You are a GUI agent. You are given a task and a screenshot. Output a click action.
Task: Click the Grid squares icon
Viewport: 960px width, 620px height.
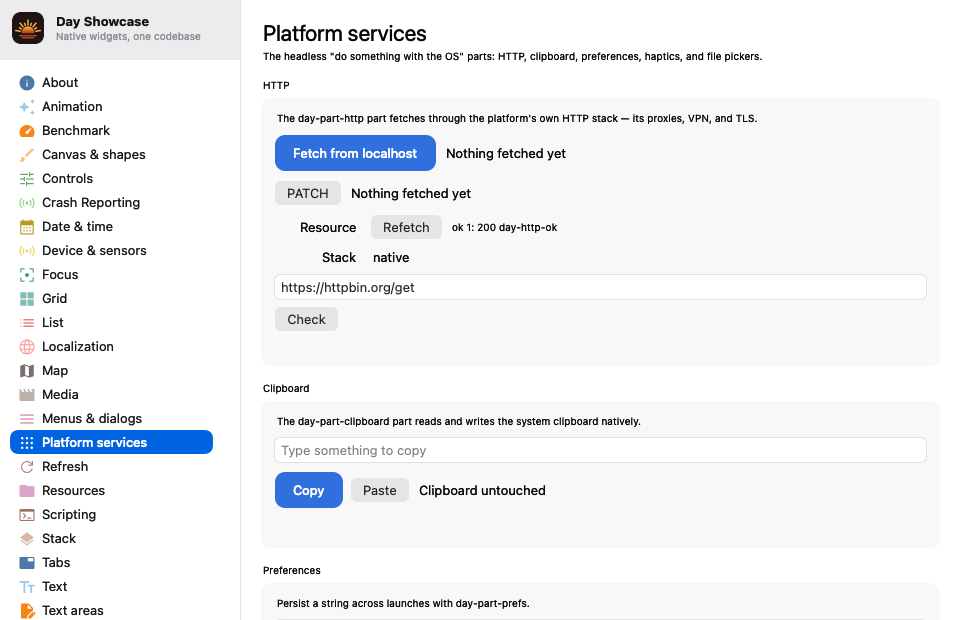tap(27, 299)
